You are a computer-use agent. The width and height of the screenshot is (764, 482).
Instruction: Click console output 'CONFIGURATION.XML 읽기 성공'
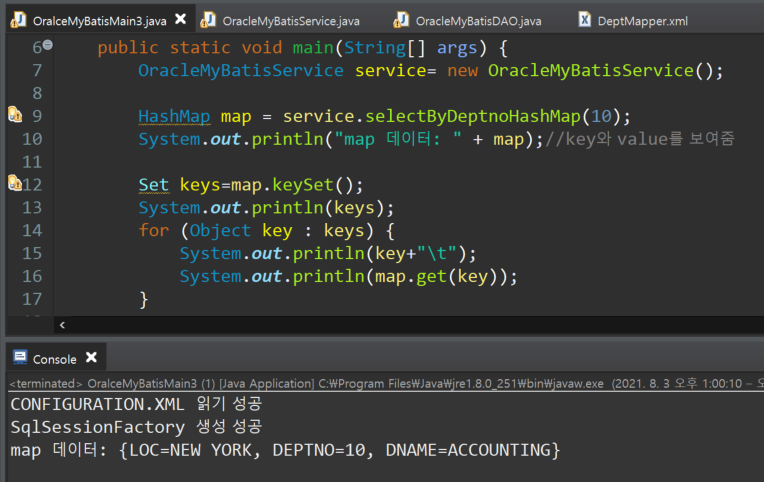[136, 404]
